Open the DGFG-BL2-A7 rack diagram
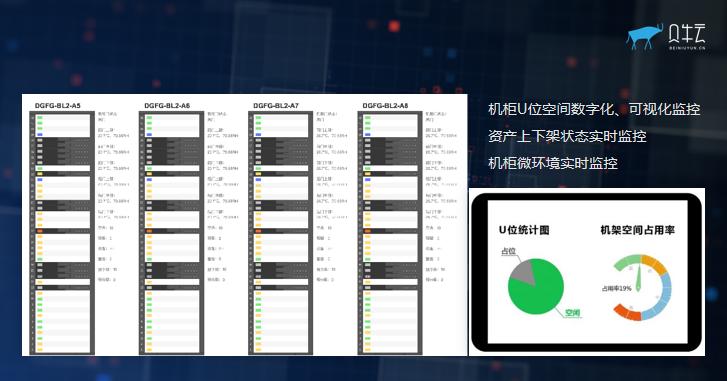 pyautogui.click(x=281, y=233)
